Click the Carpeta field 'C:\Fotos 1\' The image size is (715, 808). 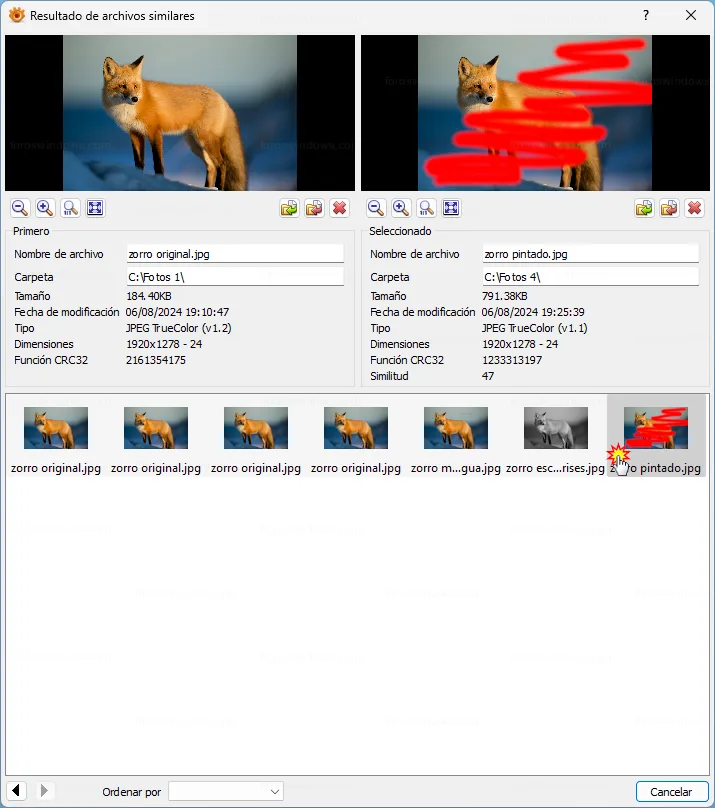coord(235,277)
